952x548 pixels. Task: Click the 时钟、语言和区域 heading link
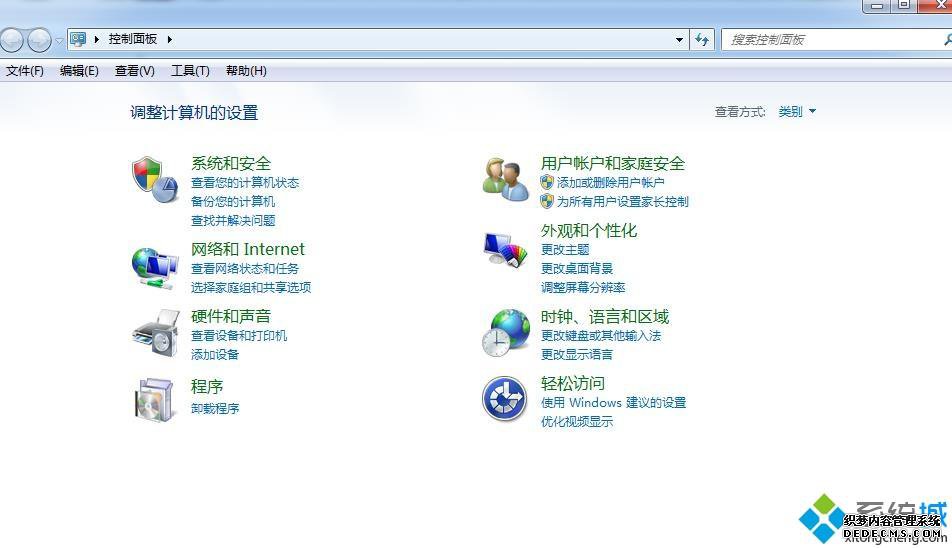[605, 316]
